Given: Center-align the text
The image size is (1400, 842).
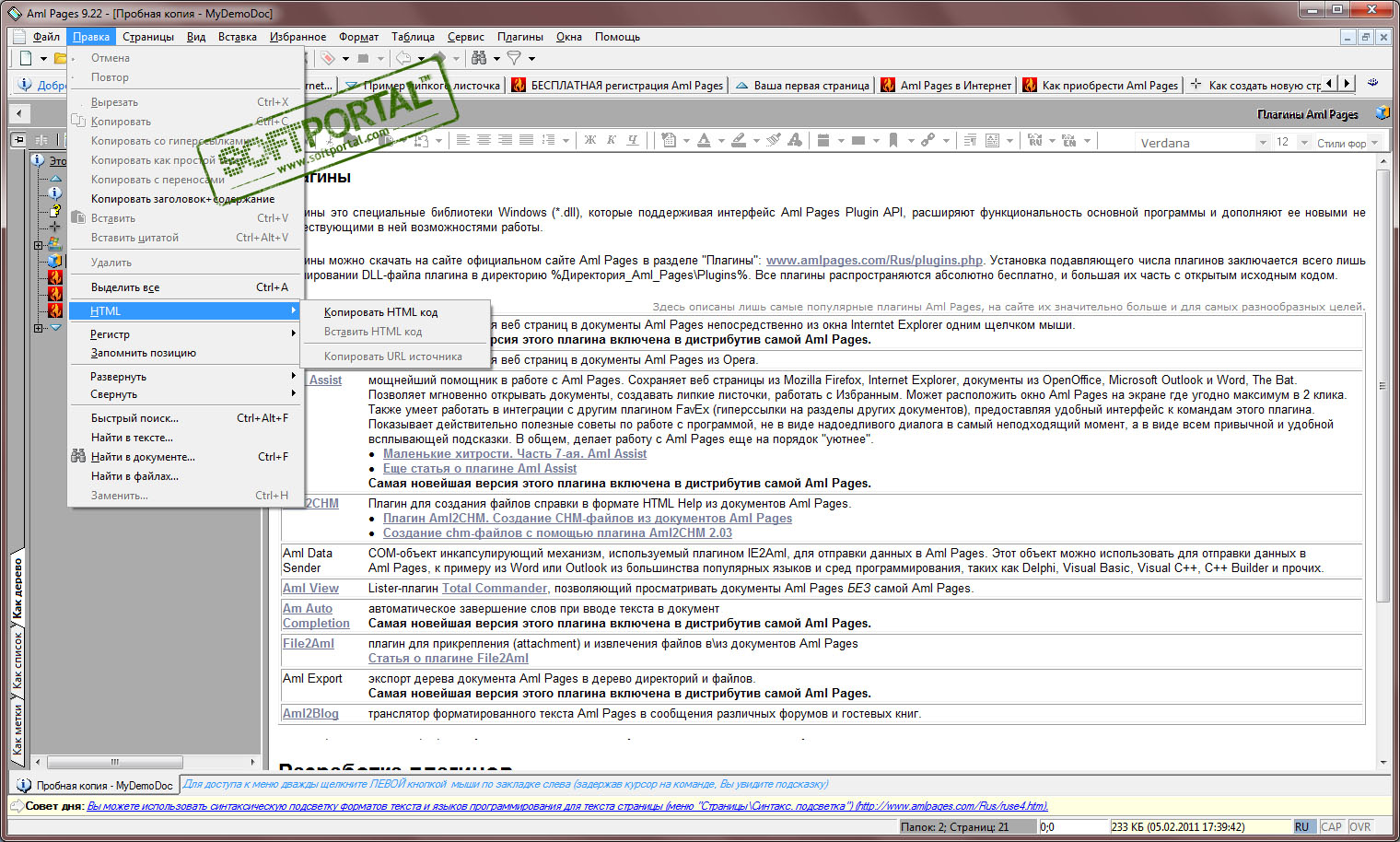Looking at the screenshot, I should point(484,140).
